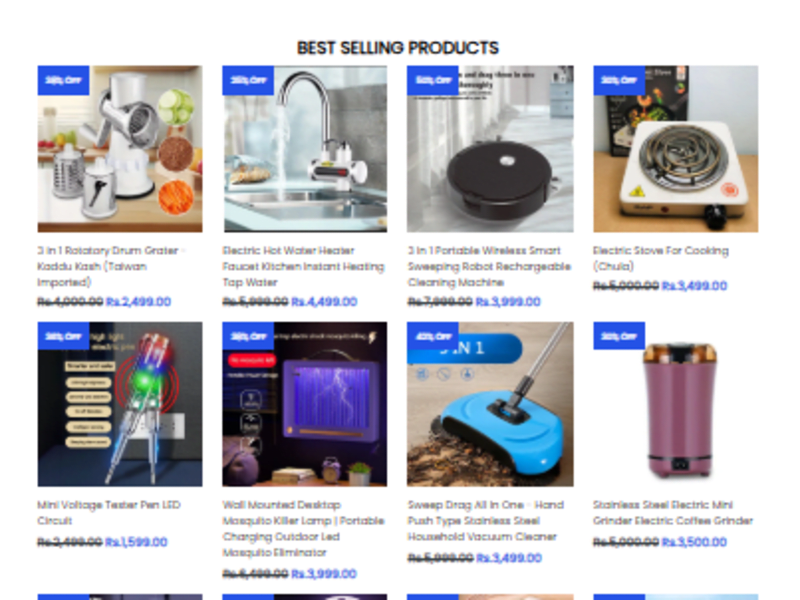Open the Sweeping Robot product image
The image size is (800, 600).
(490, 148)
